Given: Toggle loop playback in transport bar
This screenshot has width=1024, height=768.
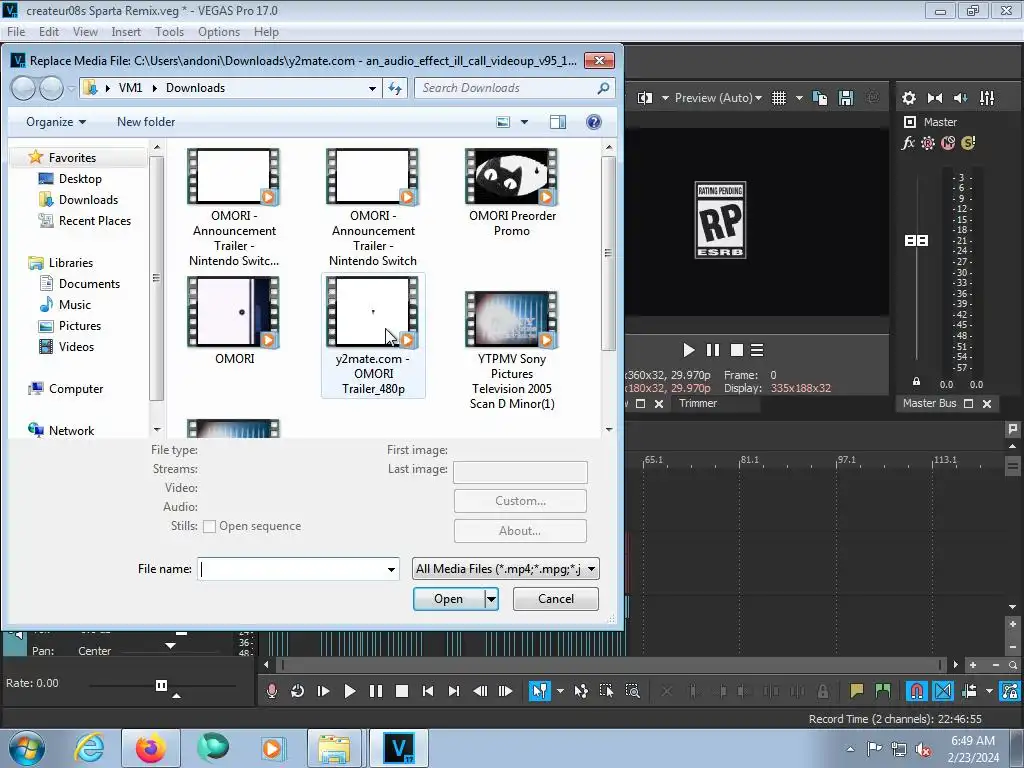Looking at the screenshot, I should click(297, 691).
